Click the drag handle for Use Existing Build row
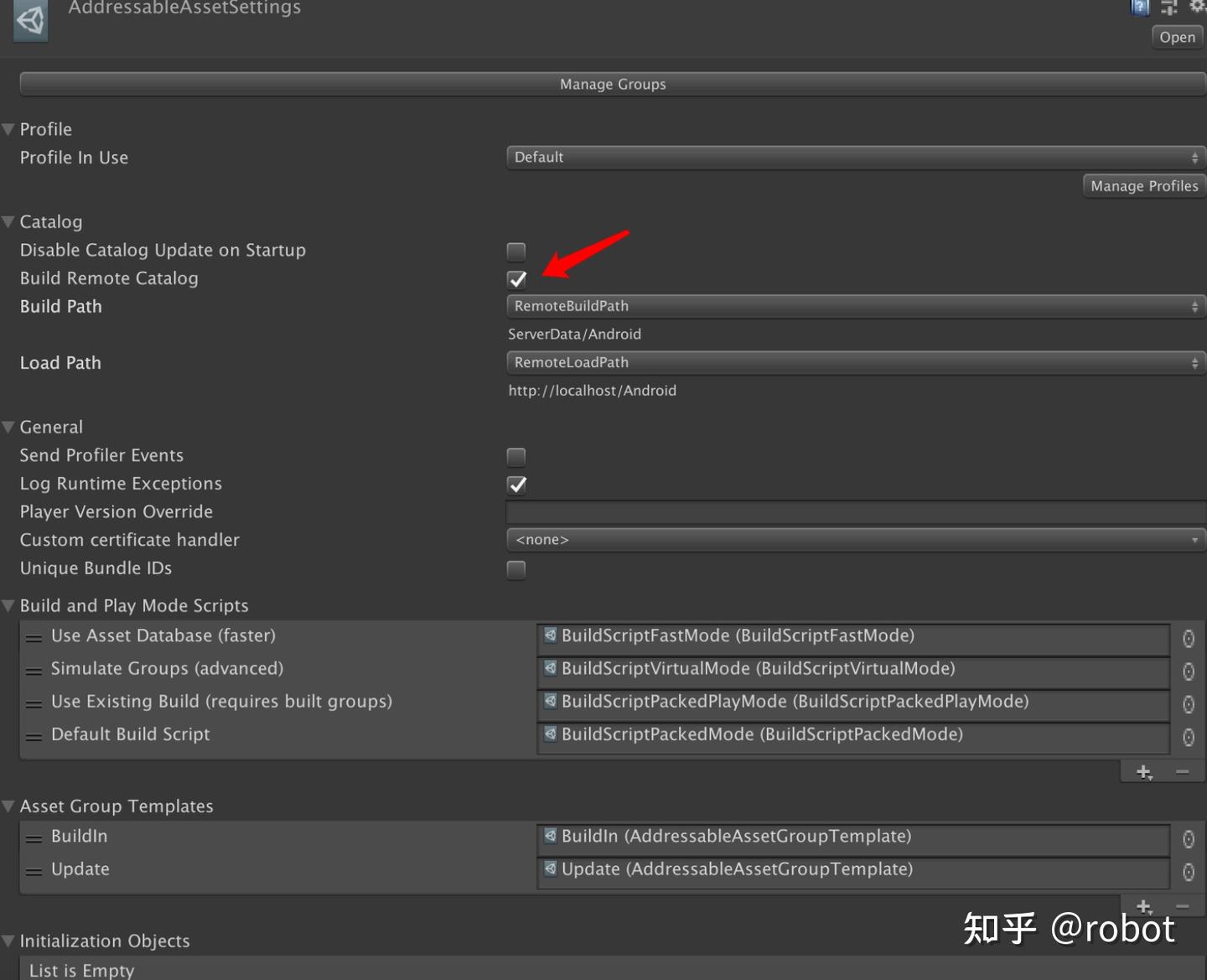 coord(34,703)
